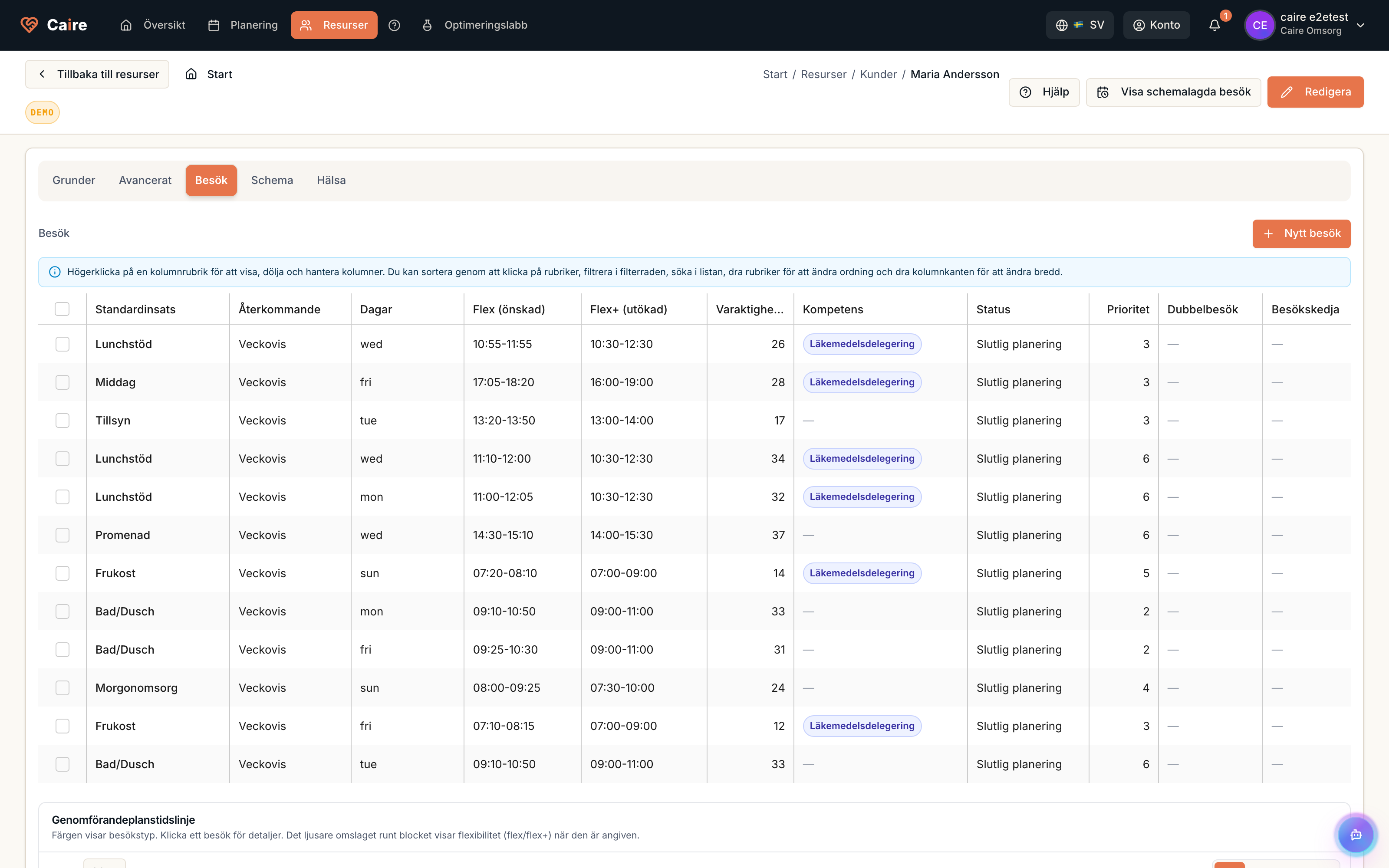The image size is (1389, 868).
Task: Click the Redigera button
Action: click(1316, 92)
